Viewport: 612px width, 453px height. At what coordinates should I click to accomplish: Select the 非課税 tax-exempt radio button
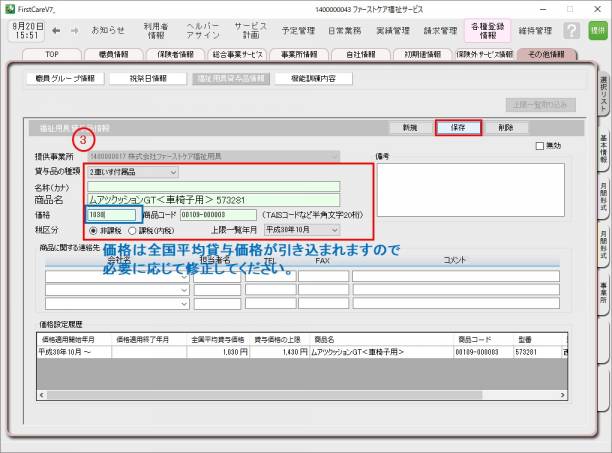[x=95, y=229]
